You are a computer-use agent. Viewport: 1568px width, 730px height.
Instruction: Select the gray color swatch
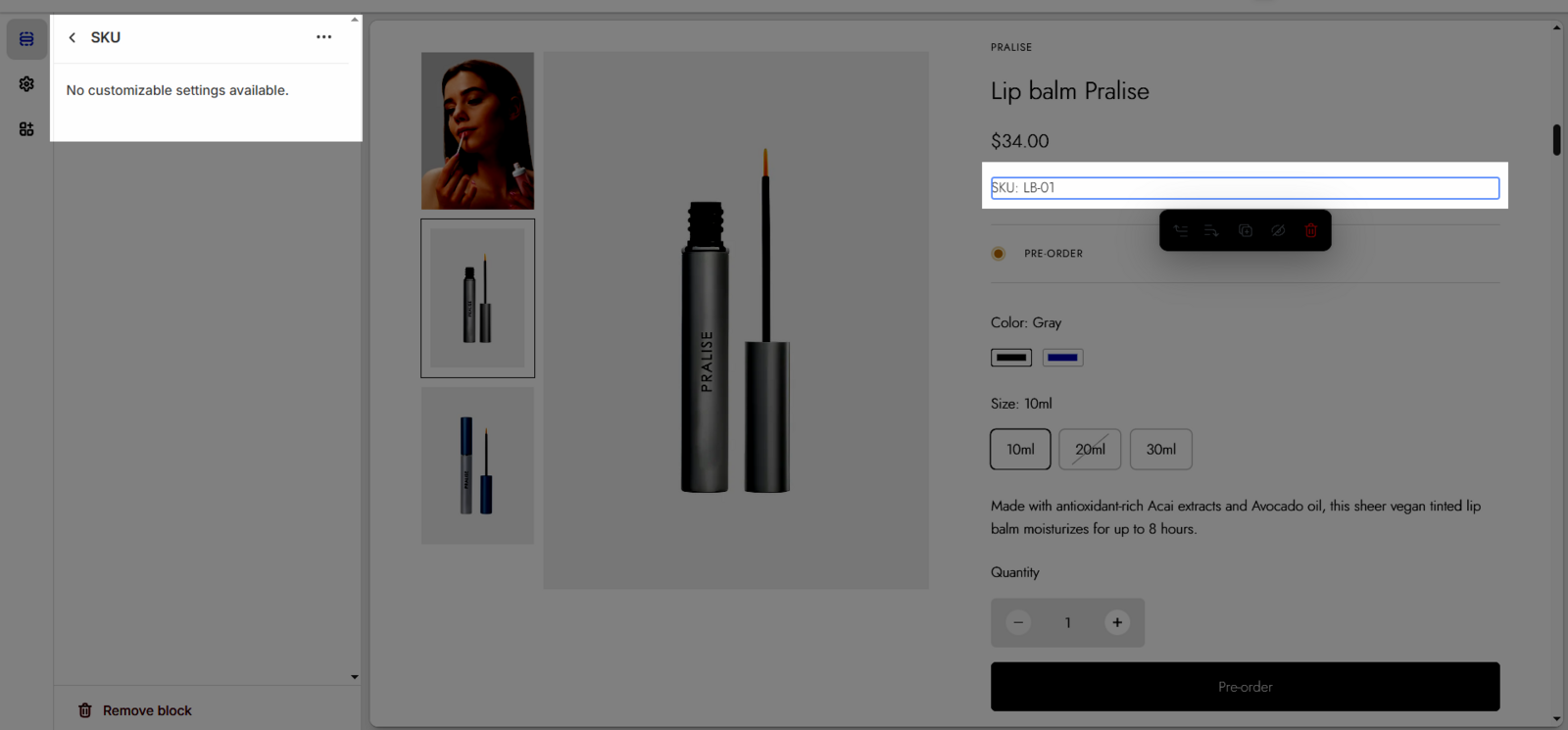(1011, 358)
